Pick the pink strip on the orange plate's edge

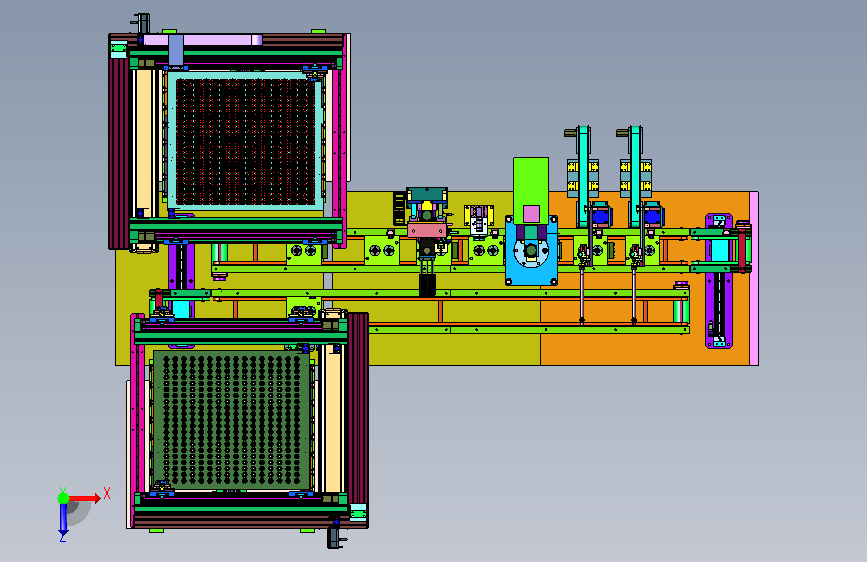754,278
